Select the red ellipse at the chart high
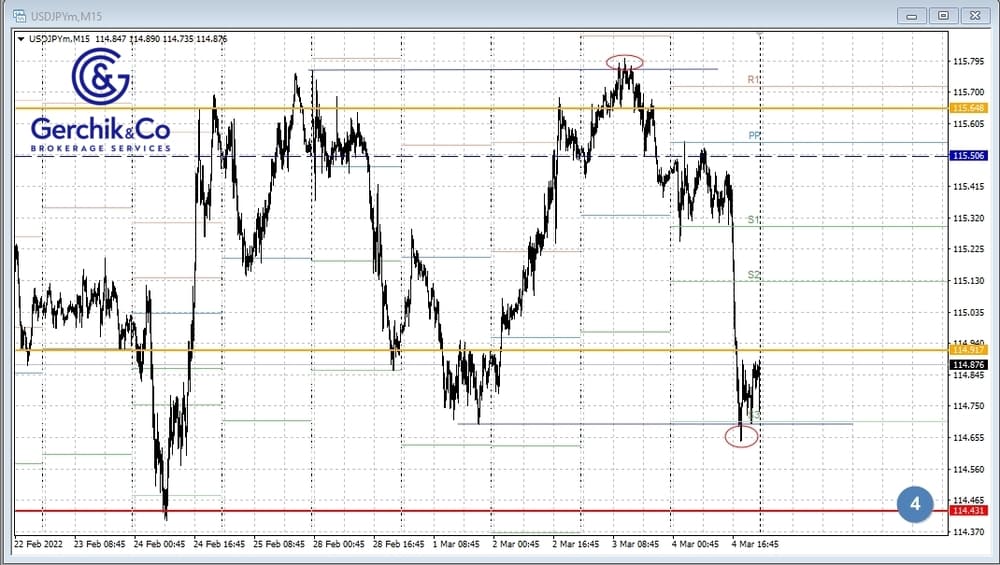The height and width of the screenshot is (565, 1000). [624, 62]
